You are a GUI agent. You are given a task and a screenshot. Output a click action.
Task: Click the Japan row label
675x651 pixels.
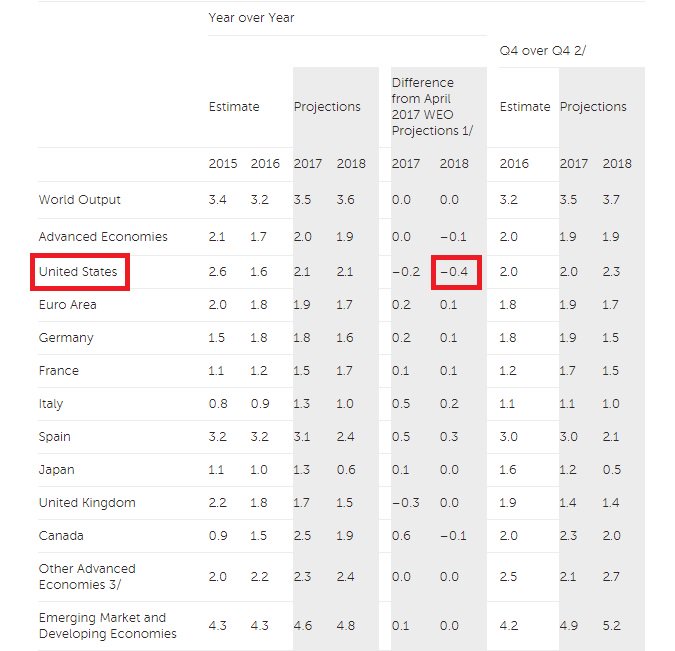(x=57, y=469)
